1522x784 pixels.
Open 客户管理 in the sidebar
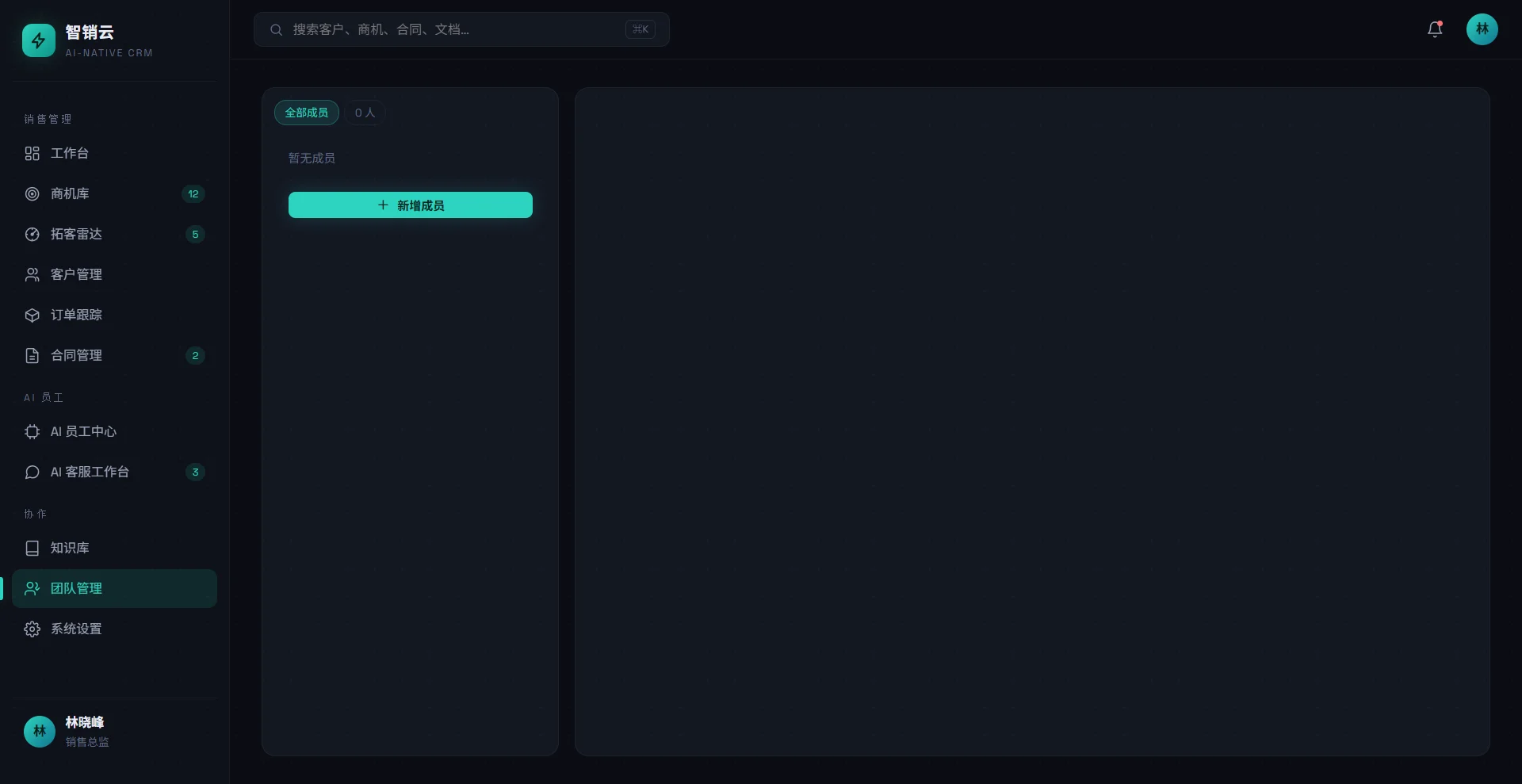(114, 274)
